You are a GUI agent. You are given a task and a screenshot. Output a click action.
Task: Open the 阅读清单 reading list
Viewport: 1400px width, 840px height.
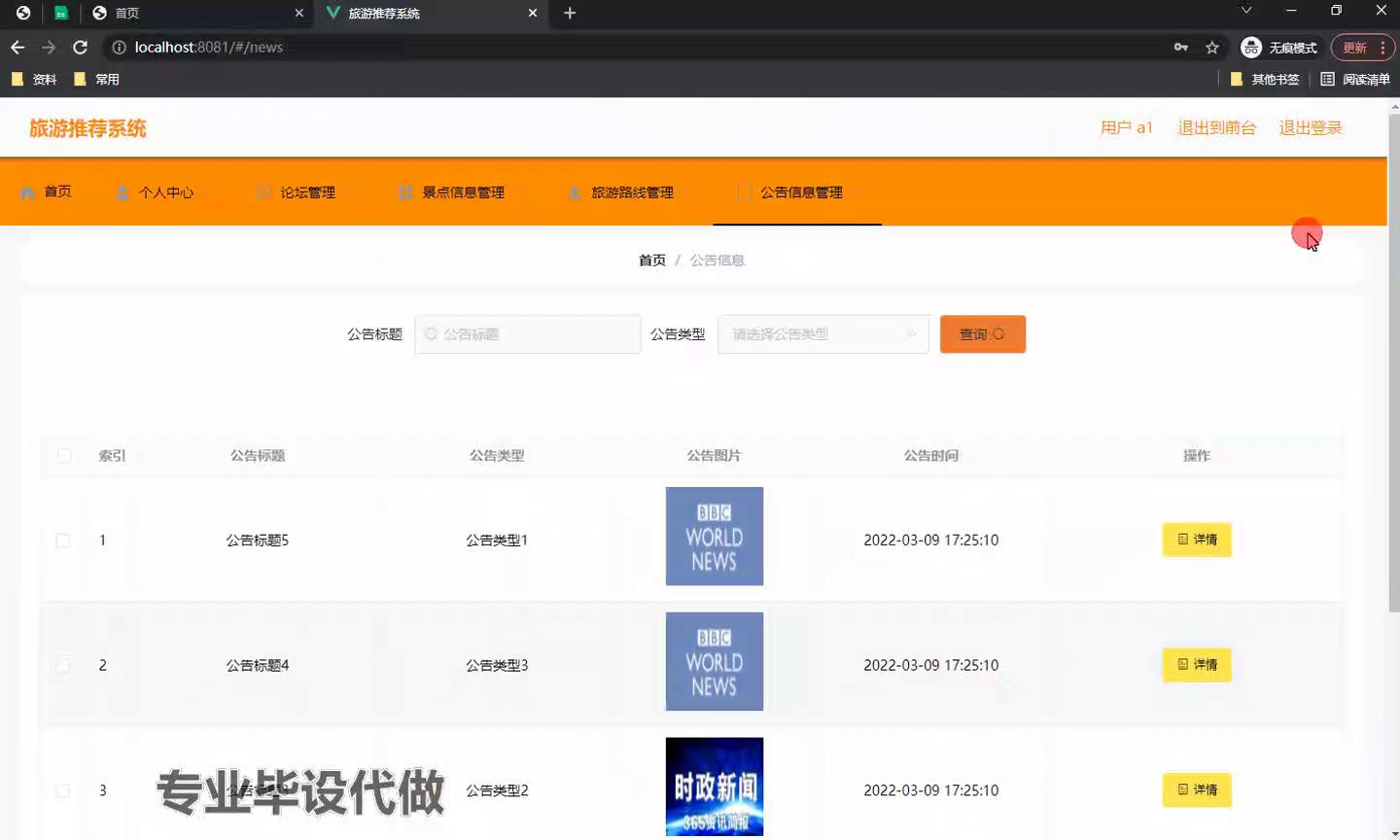pos(1355,79)
